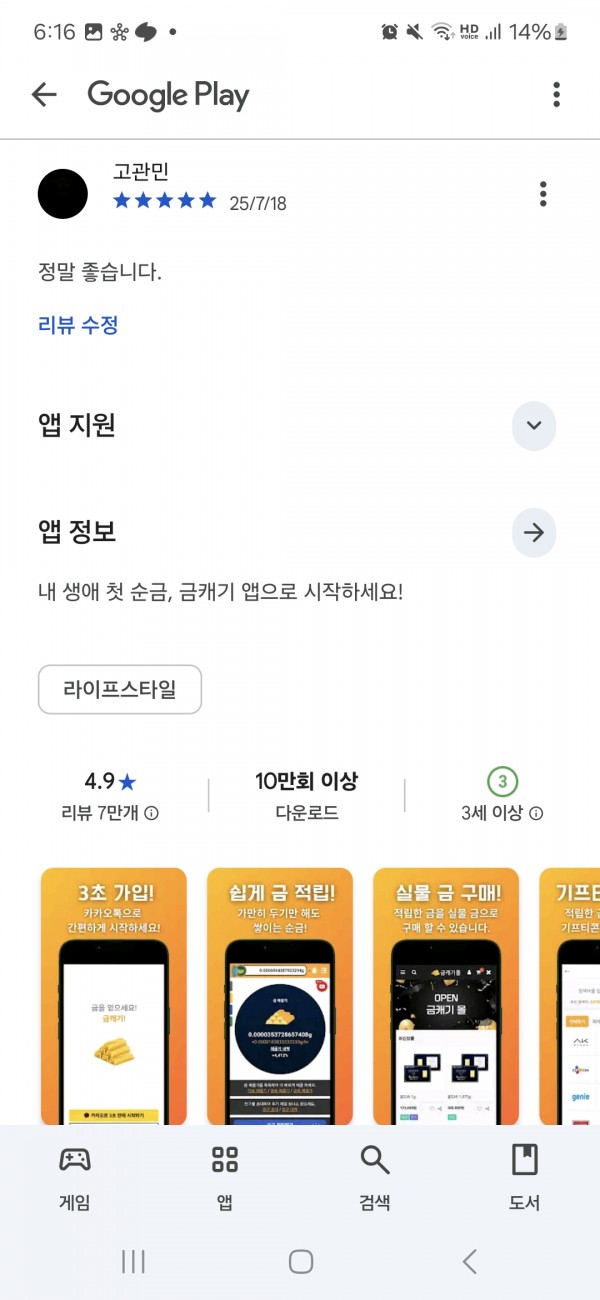
Task: Tap the black profile avatar of reviewer
Action: point(63,194)
